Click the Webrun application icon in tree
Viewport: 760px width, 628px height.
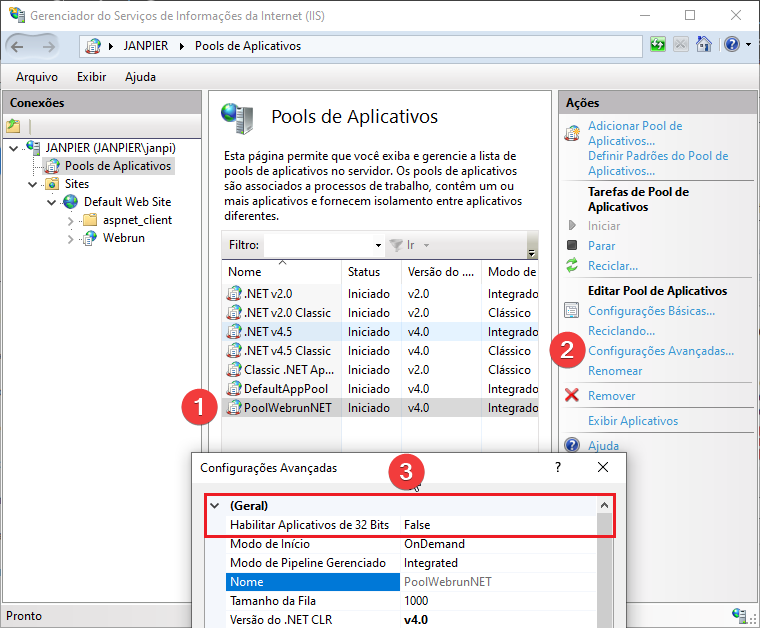90,238
